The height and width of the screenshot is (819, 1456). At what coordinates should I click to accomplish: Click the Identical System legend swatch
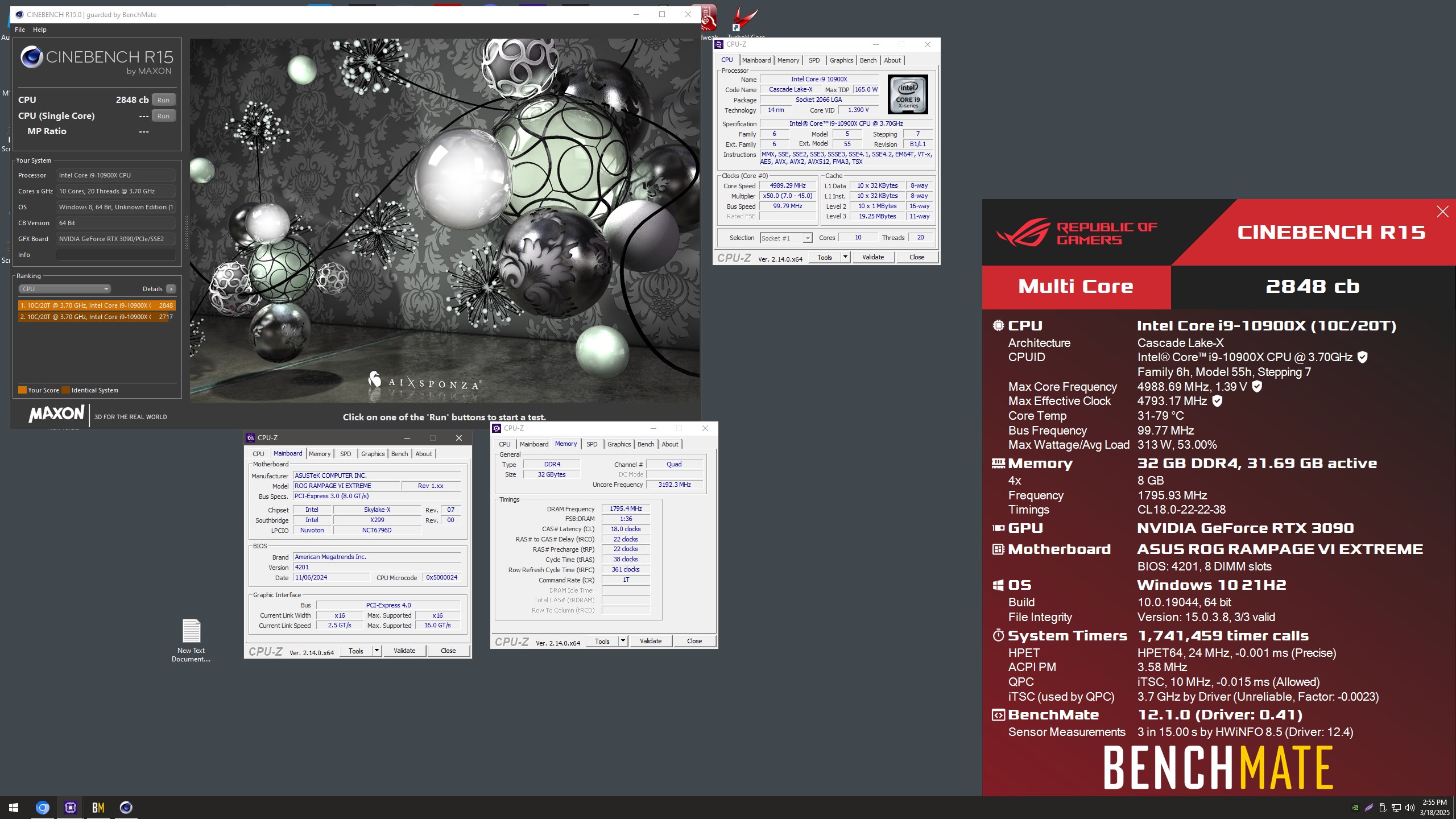pos(66,390)
